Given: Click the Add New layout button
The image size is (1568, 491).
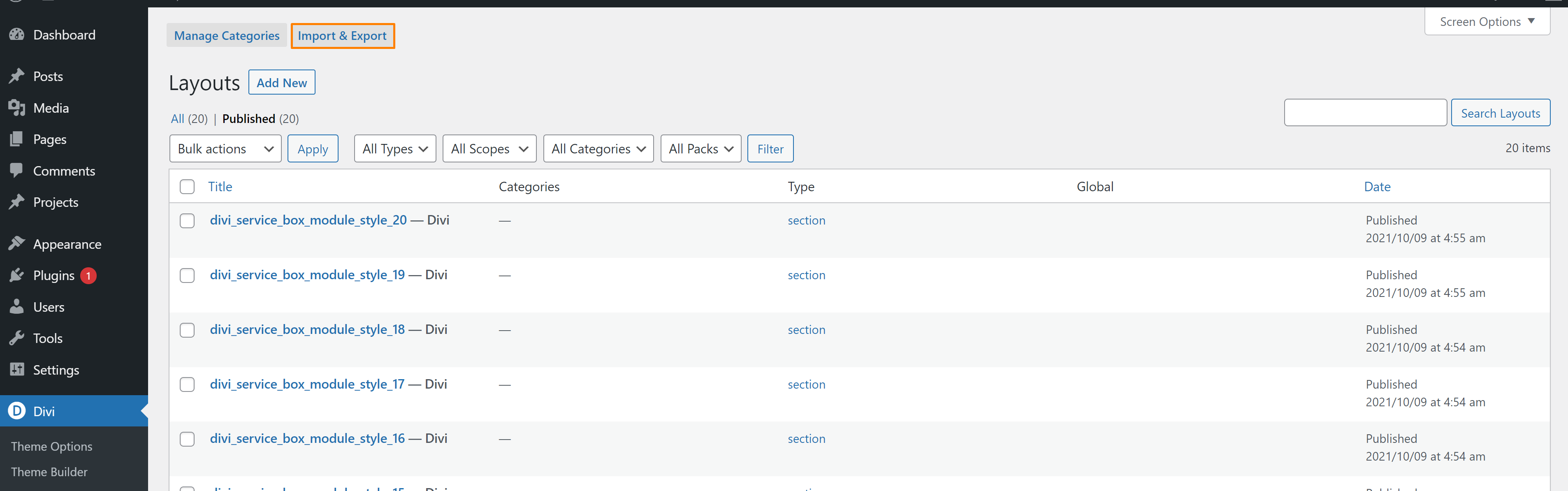Looking at the screenshot, I should 281,83.
